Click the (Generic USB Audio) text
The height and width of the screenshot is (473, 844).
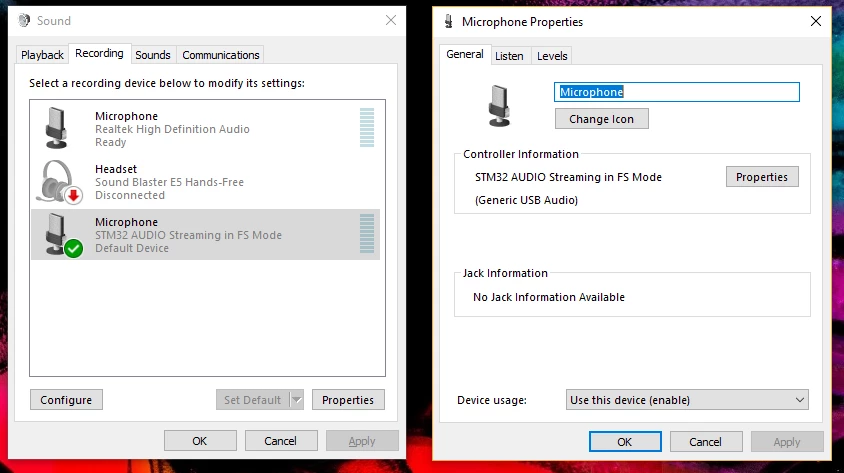point(526,200)
